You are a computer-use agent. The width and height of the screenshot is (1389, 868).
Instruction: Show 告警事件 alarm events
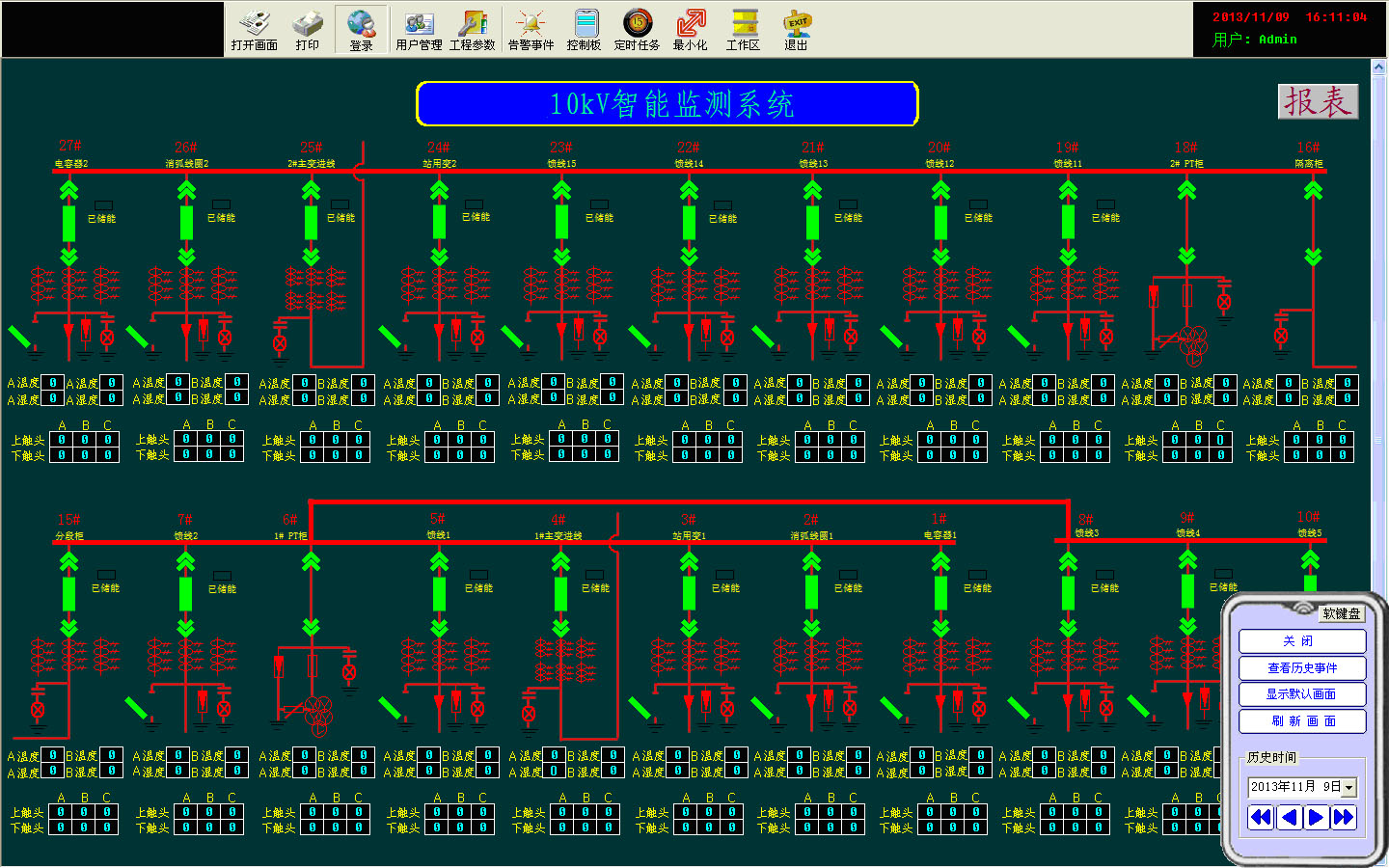tap(531, 29)
